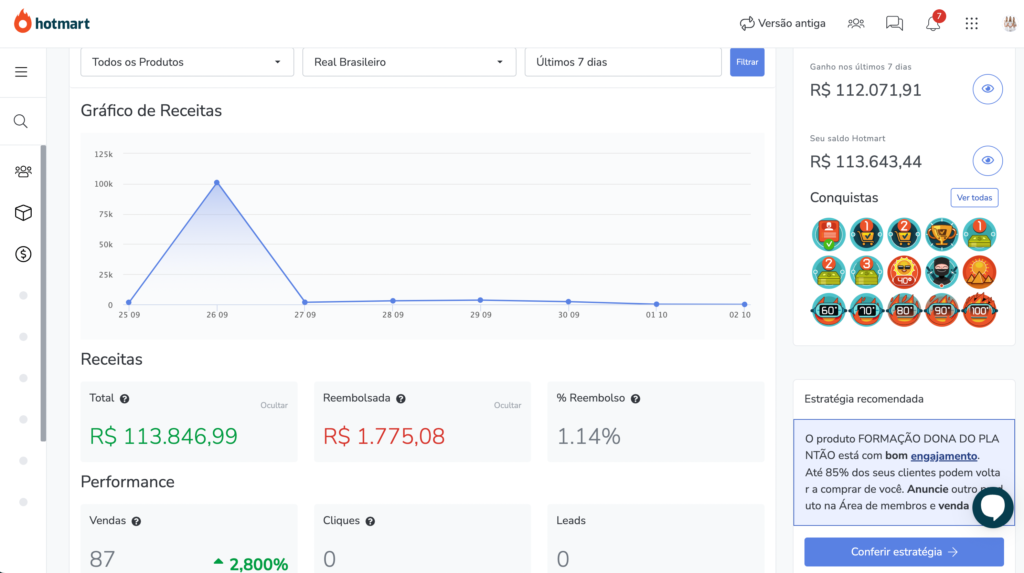
Task: Click the Hotmart flame logo
Action: pos(23,22)
